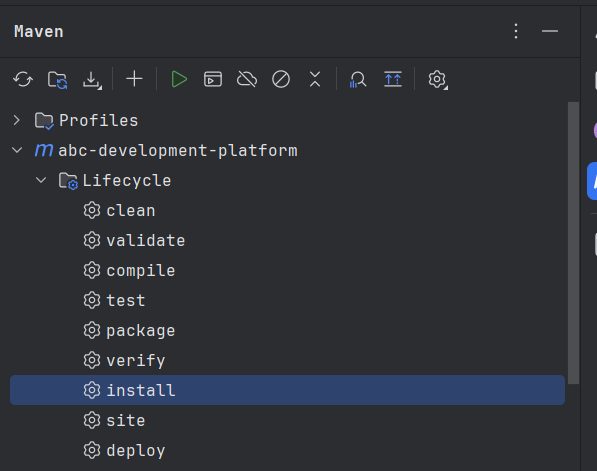Select the Profiles folder row
Image resolution: width=597 pixels, height=471 pixels.
coord(287,120)
